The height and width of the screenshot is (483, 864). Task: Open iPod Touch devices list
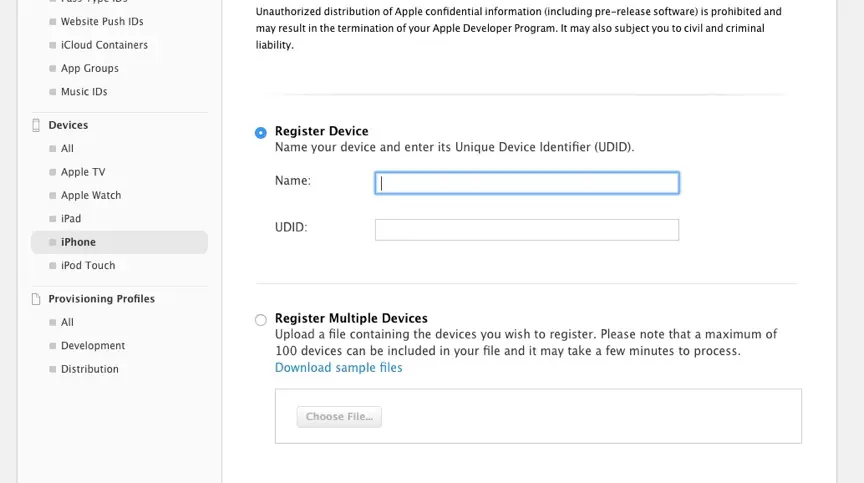coord(88,265)
